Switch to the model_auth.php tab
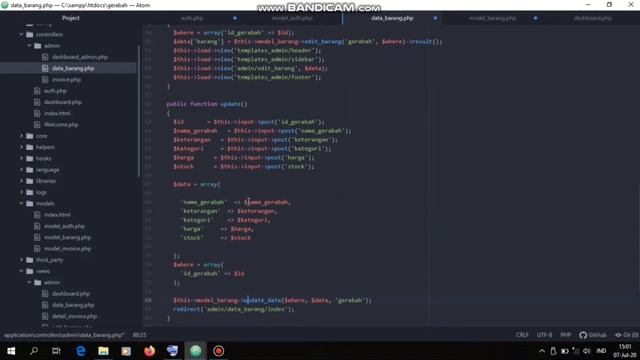The height and width of the screenshot is (360, 640). point(292,18)
